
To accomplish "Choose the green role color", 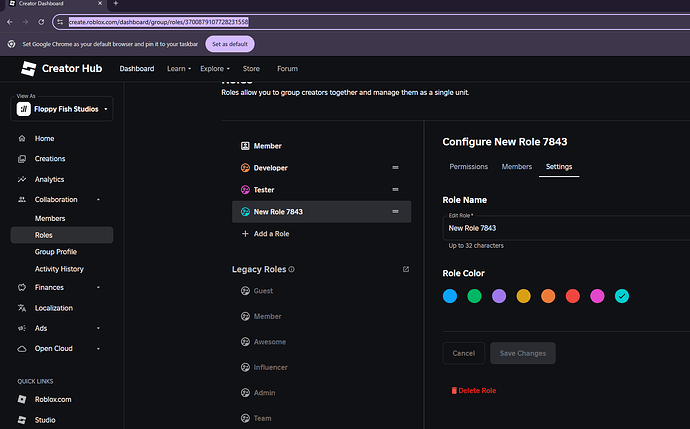I will coord(474,296).
